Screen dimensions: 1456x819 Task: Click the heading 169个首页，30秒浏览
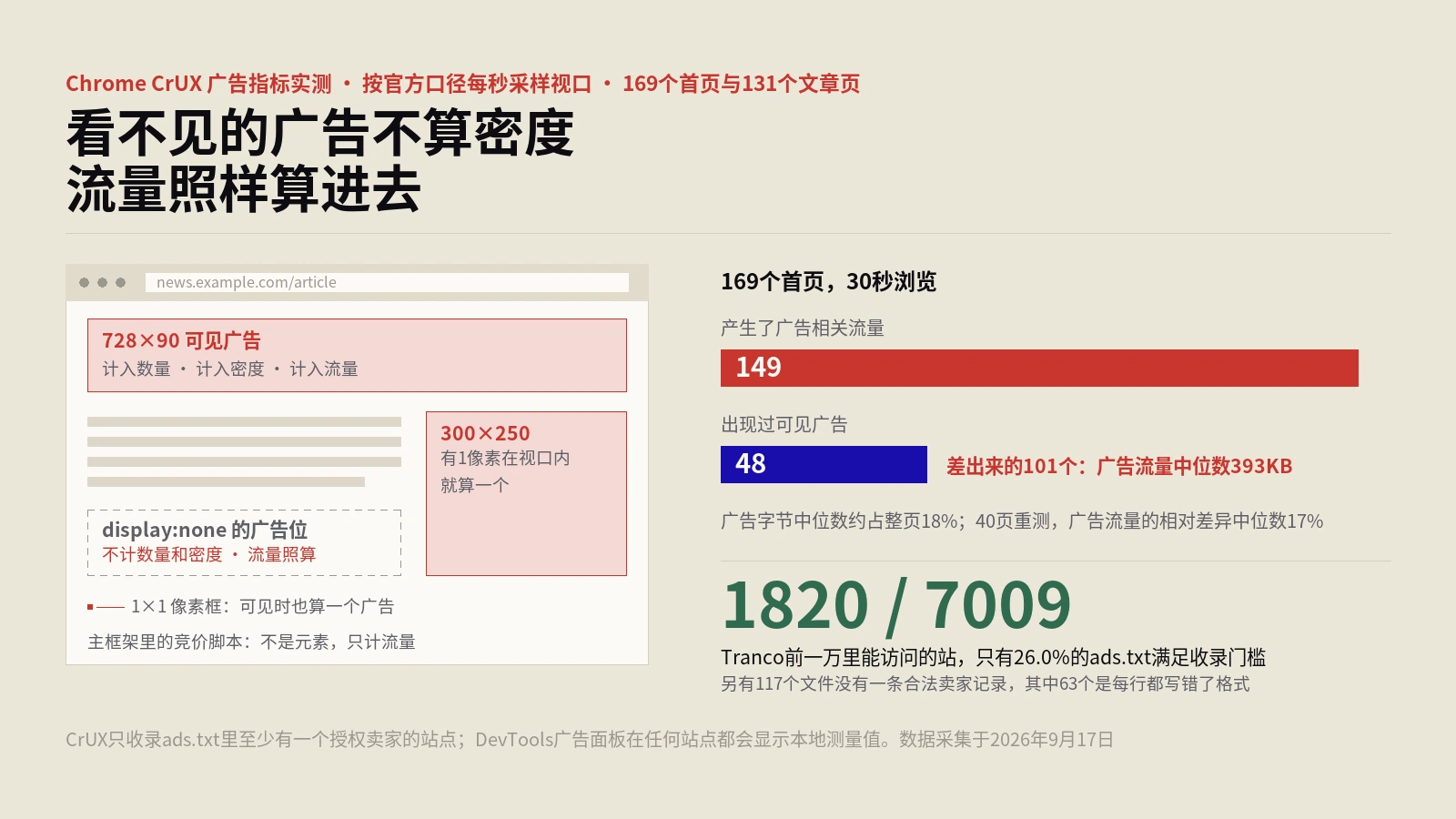click(828, 282)
